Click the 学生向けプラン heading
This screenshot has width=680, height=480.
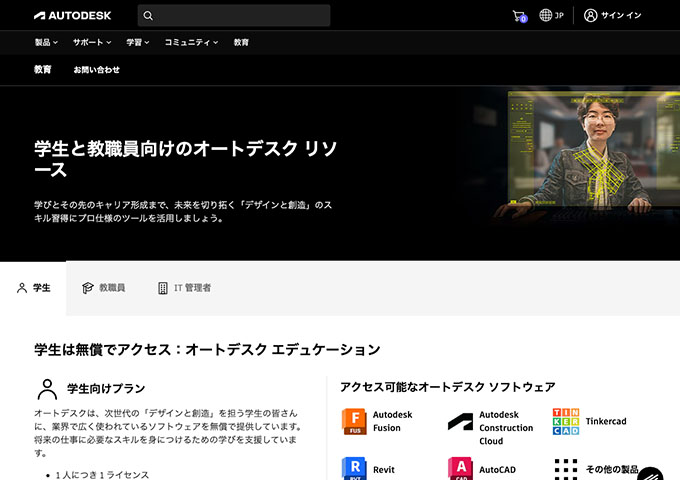pyautogui.click(x=106, y=389)
